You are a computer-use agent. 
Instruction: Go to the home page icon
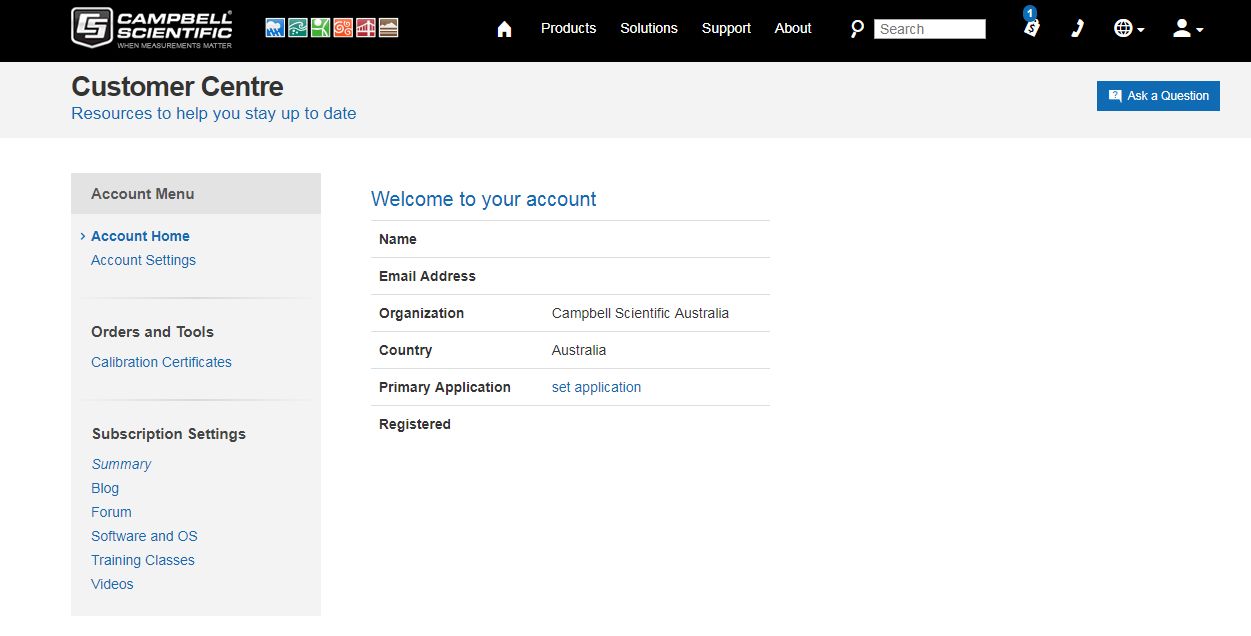pos(504,29)
